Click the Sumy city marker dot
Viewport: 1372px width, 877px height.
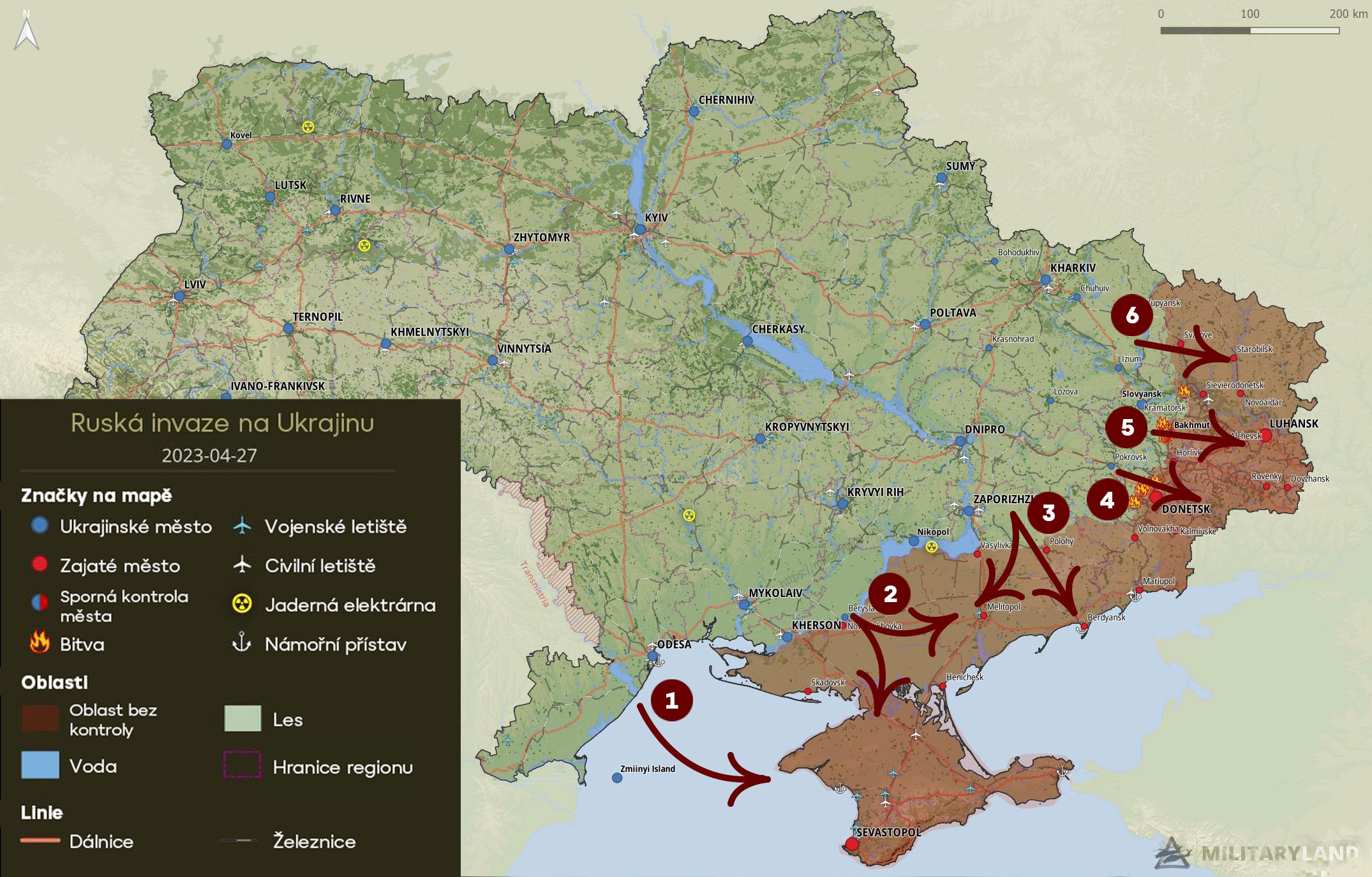click(x=942, y=177)
